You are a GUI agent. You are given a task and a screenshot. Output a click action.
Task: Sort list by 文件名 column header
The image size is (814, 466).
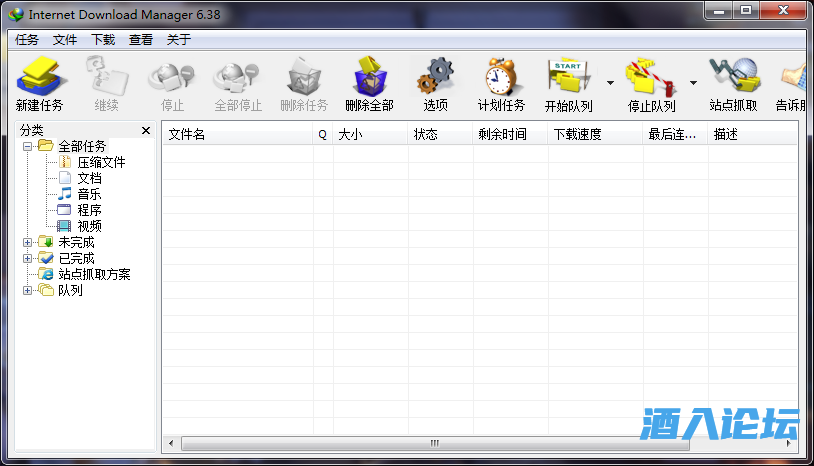(x=238, y=134)
